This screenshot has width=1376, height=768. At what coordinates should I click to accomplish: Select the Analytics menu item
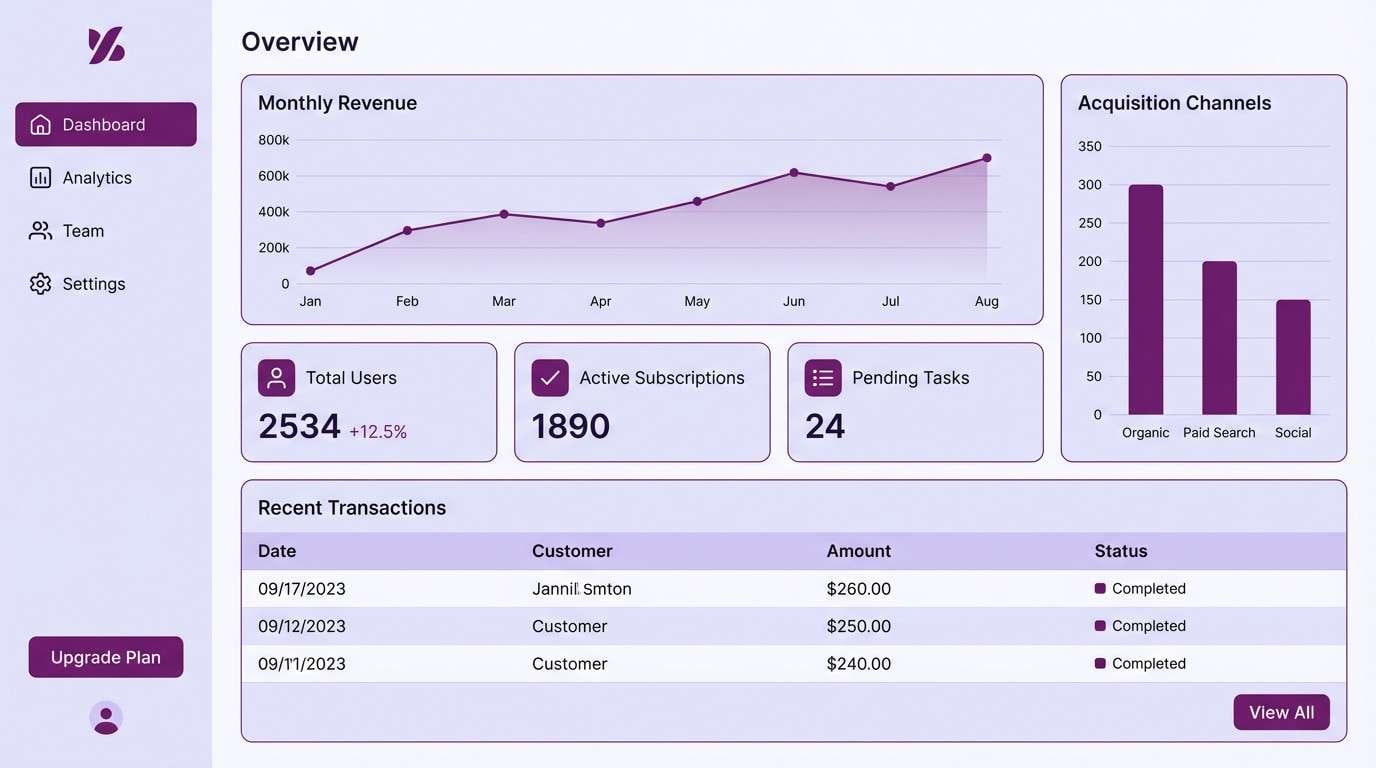pyautogui.click(x=97, y=177)
